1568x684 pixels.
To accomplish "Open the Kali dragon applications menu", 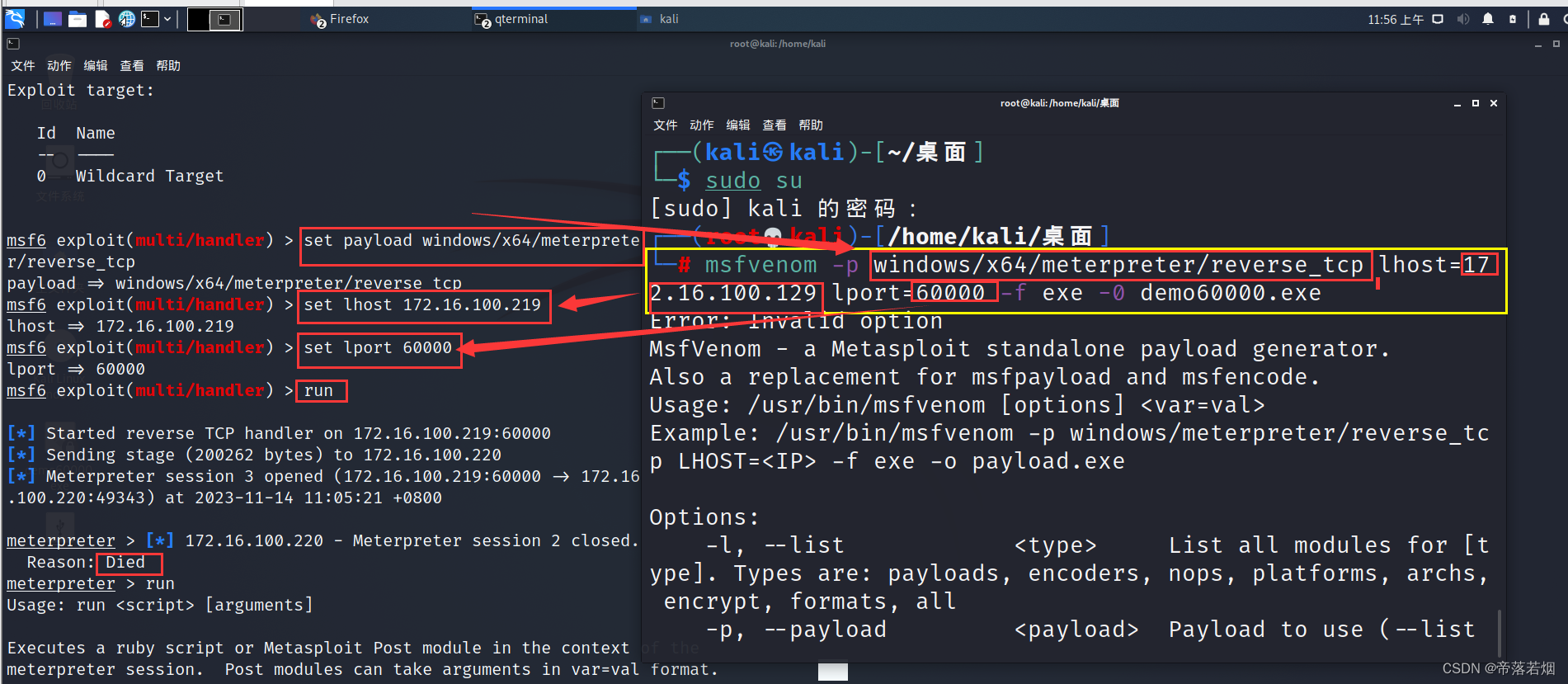I will (15, 19).
